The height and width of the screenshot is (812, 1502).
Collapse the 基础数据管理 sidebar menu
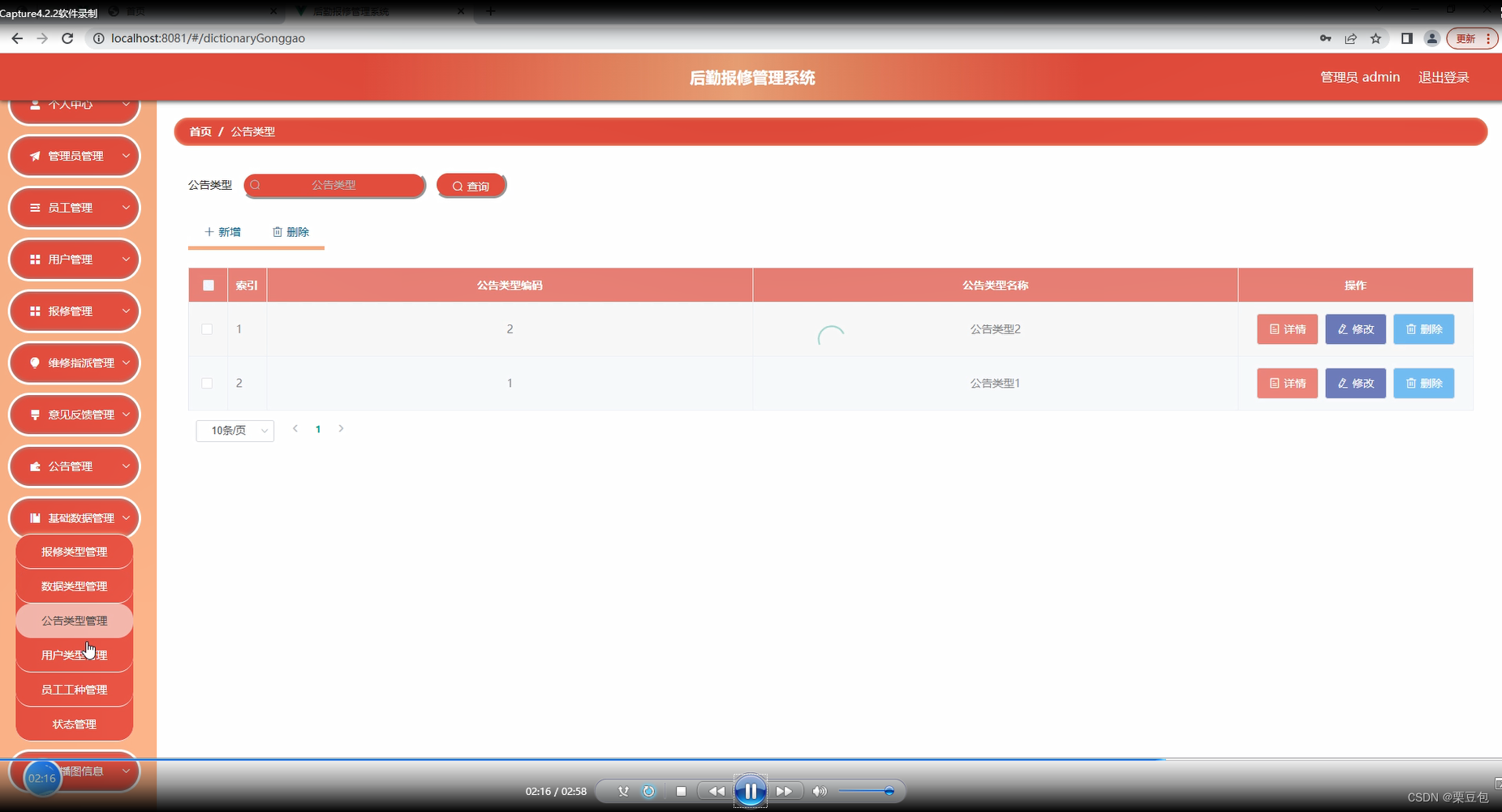75,518
